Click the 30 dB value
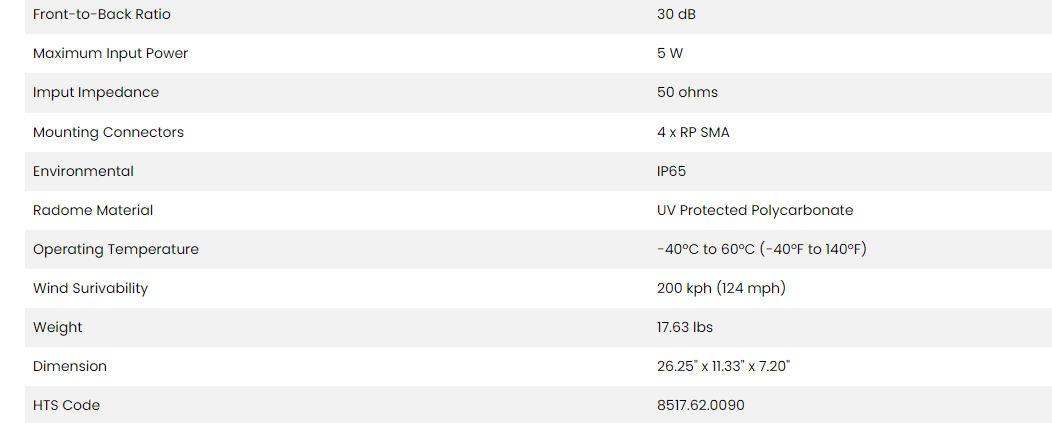This screenshot has height=423, width=1052. pos(675,14)
